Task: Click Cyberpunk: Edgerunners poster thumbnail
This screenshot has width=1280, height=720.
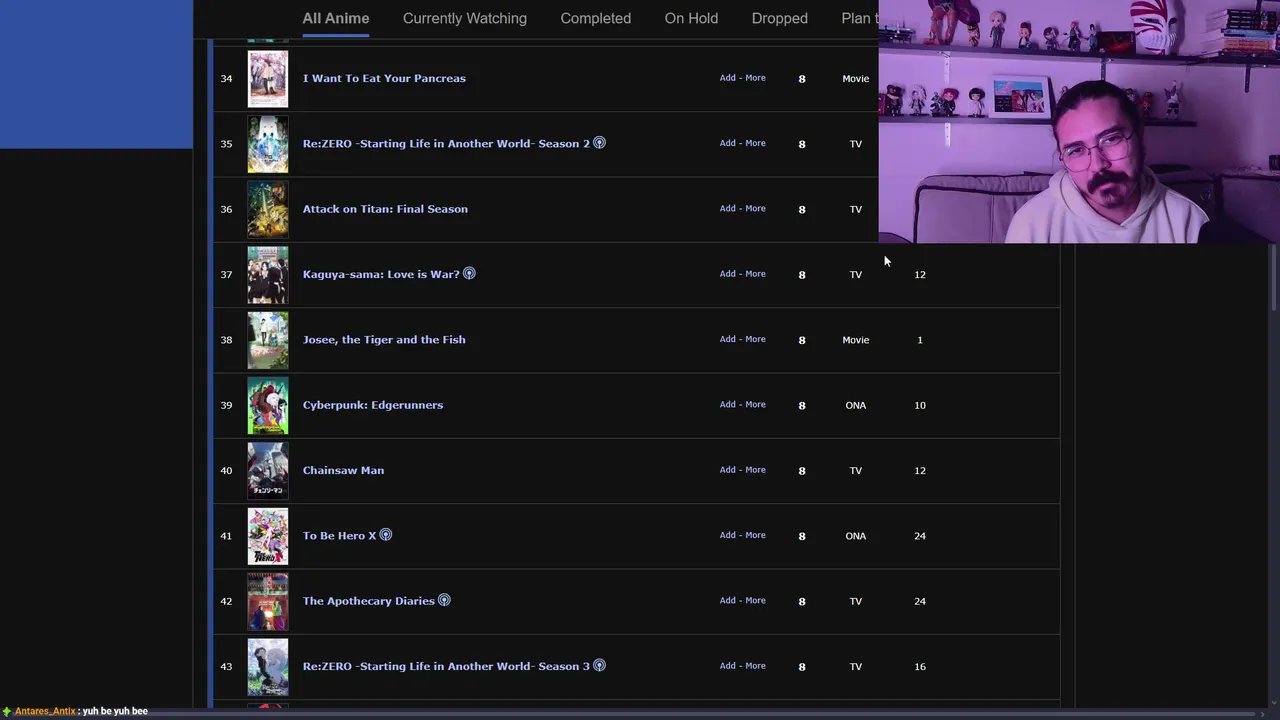Action: [268, 405]
